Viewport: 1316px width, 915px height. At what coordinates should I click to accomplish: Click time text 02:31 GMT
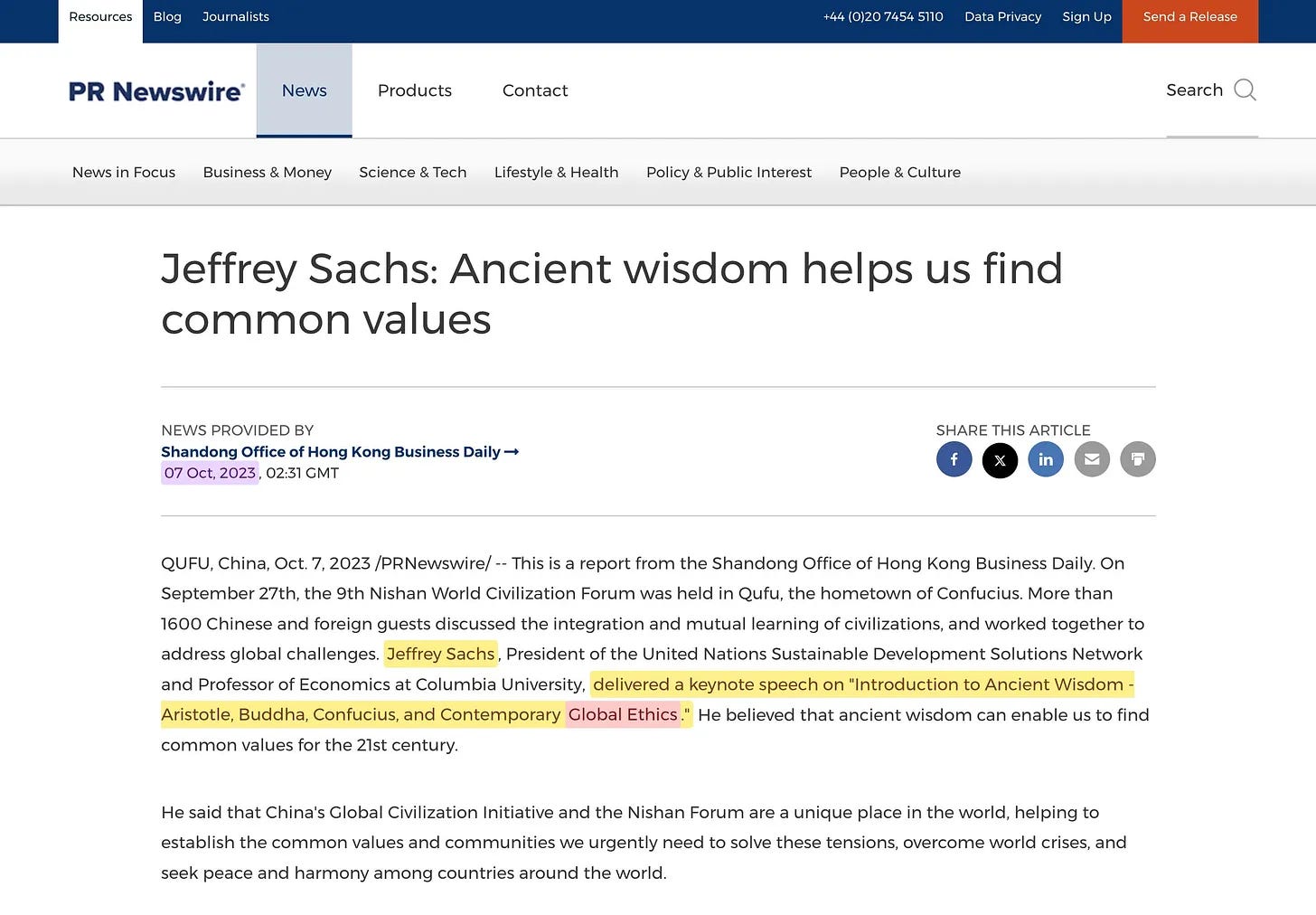coord(303,473)
